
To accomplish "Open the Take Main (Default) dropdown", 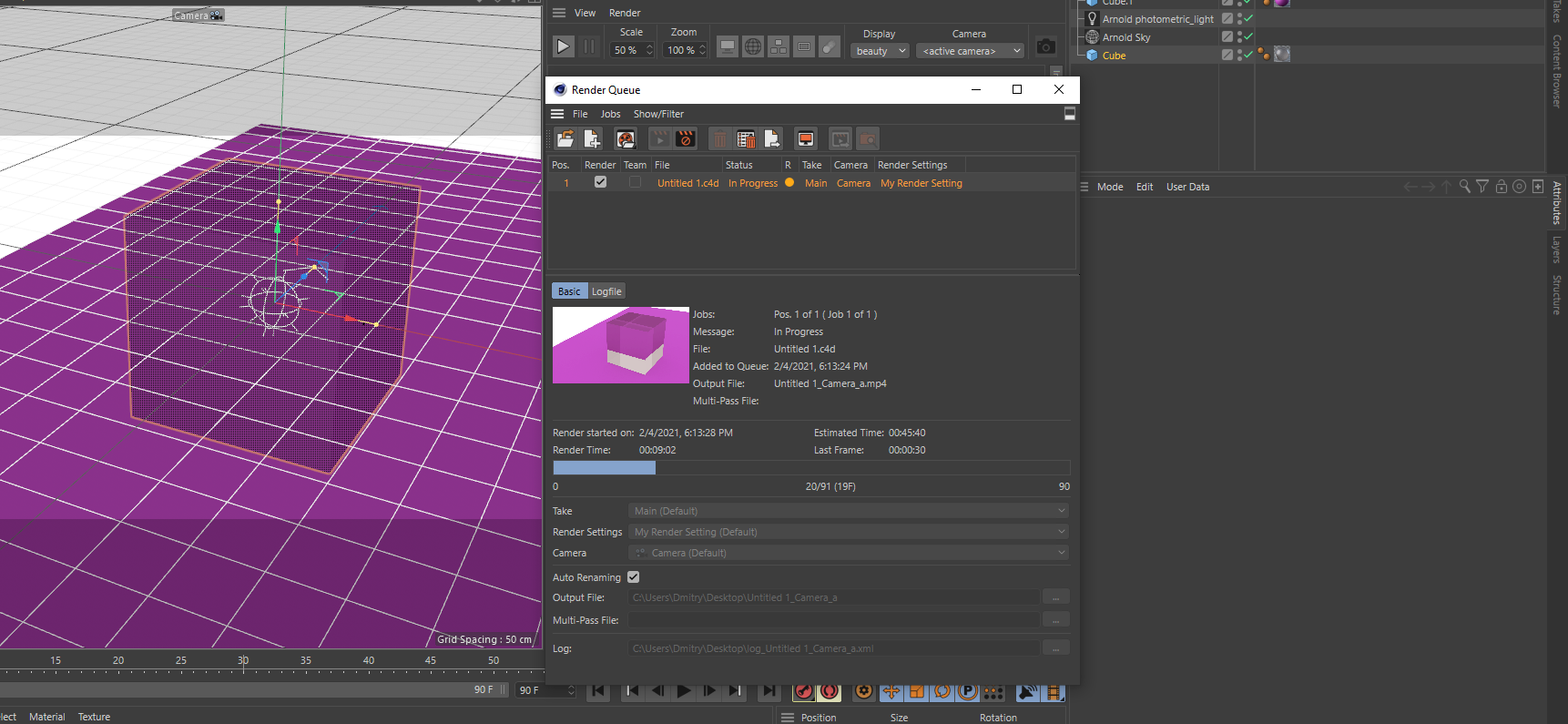I will 848,511.
